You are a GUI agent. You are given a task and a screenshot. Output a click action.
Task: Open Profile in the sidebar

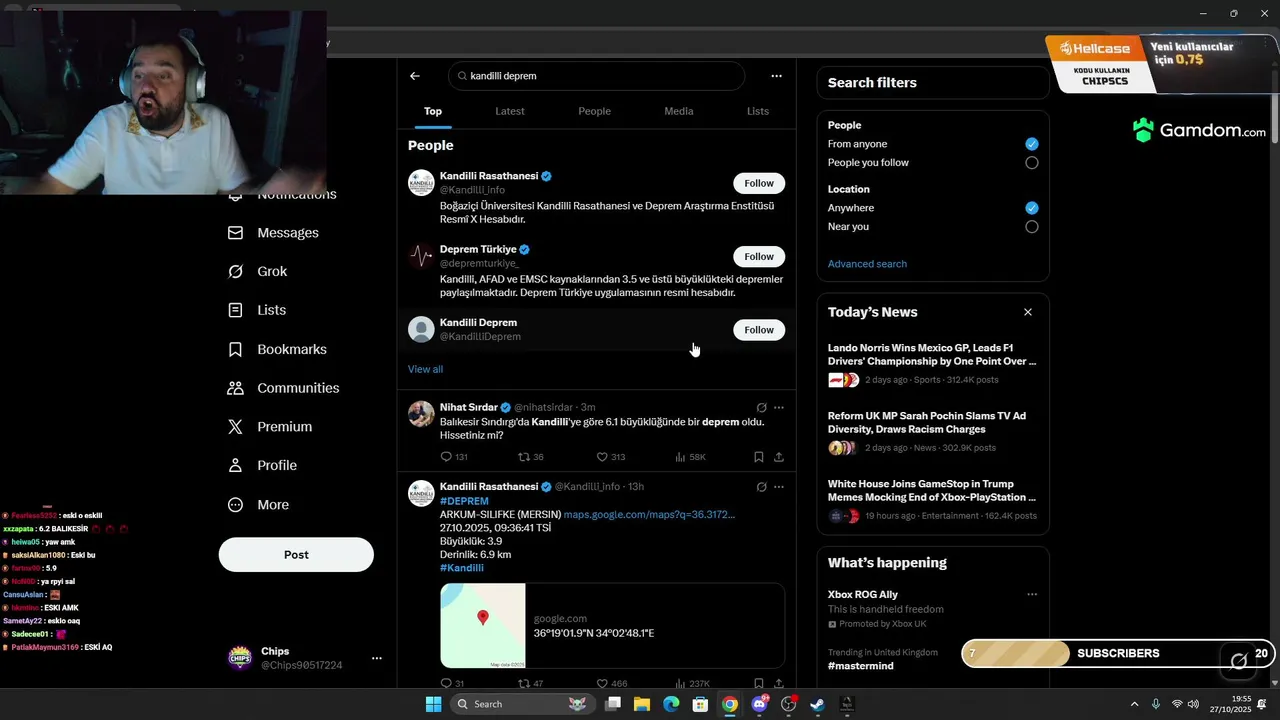[x=261, y=466]
